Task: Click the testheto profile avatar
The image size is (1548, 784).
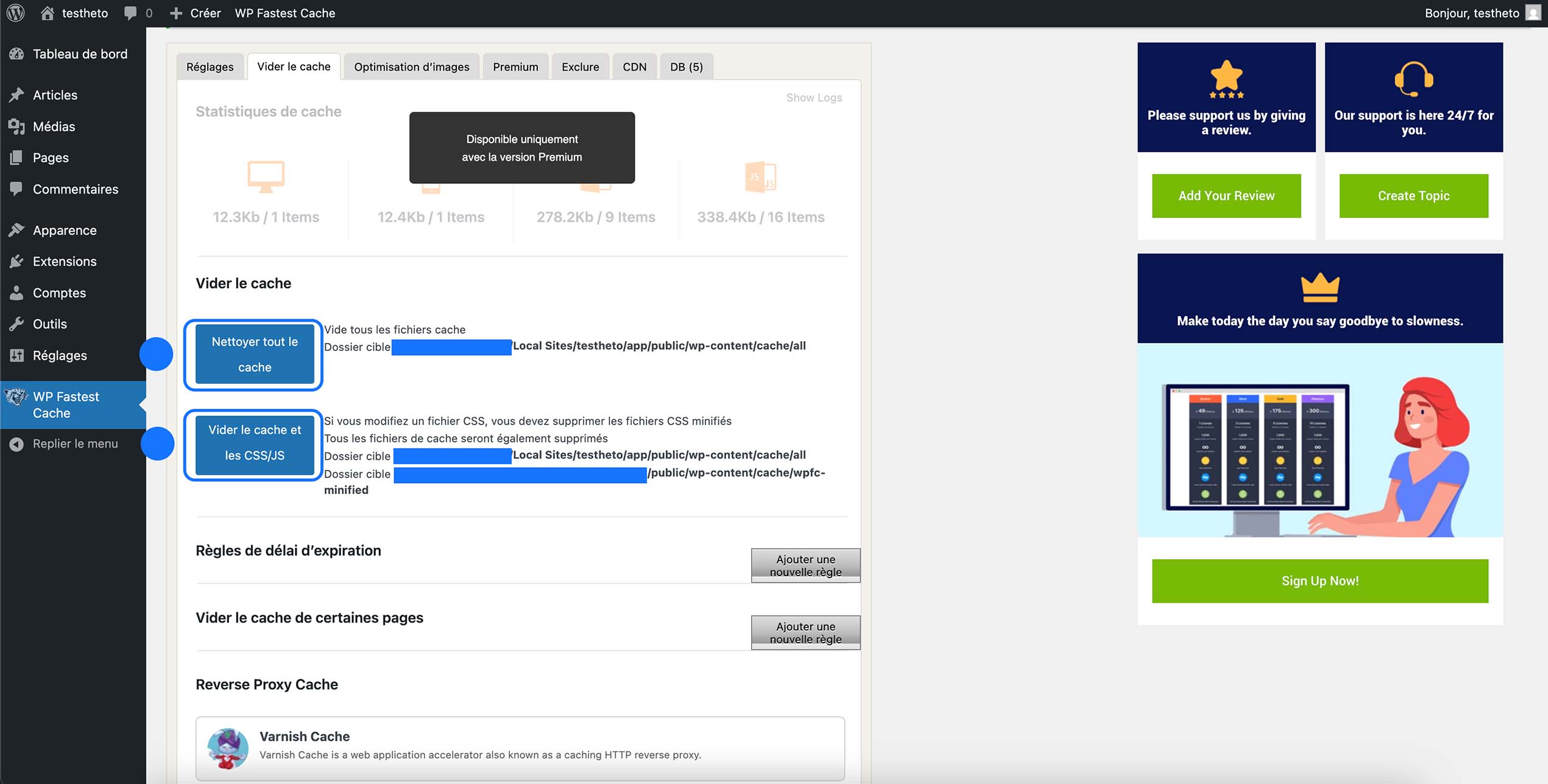Action: click(x=1532, y=13)
